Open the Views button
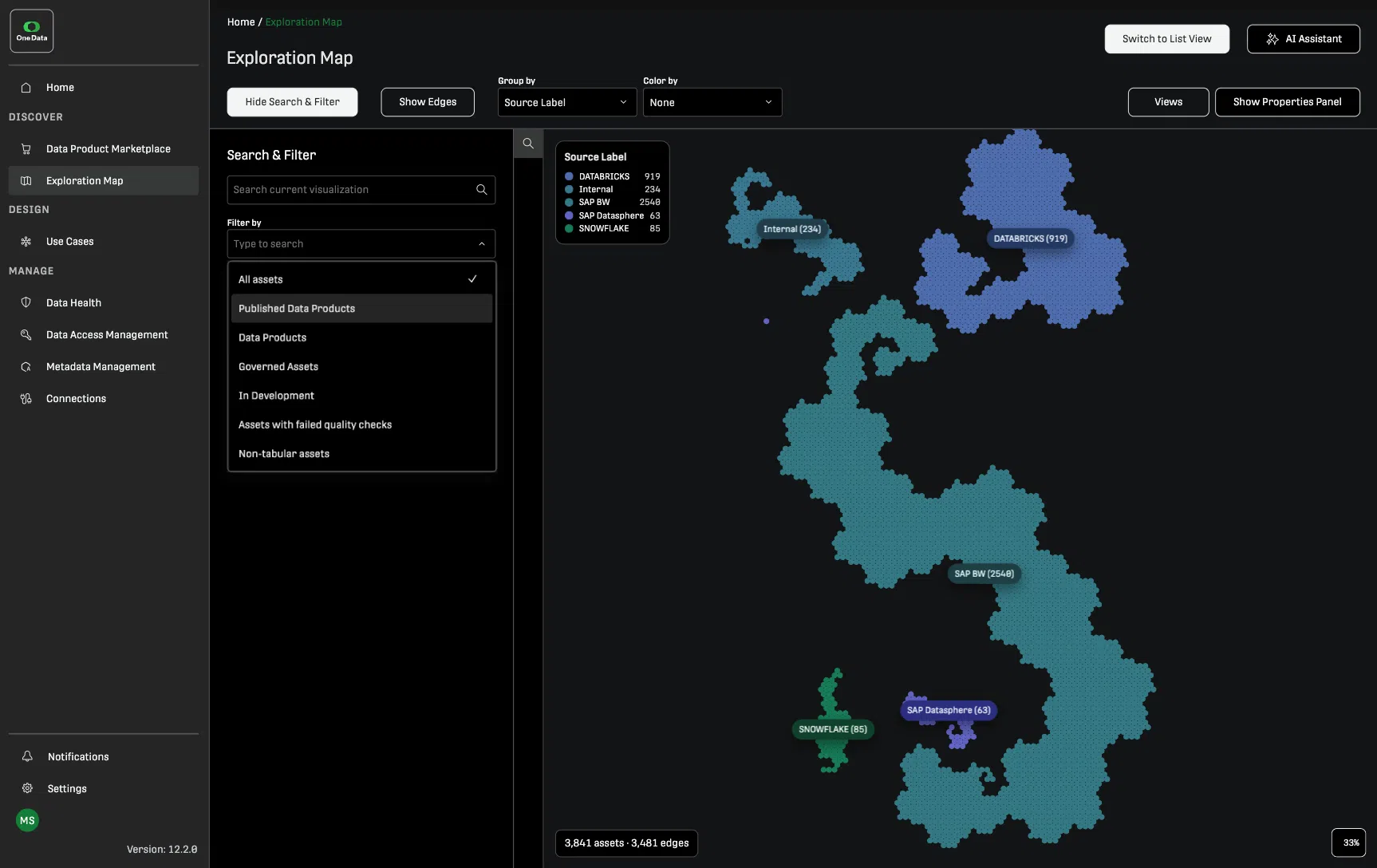This screenshot has height=868, width=1377. (1168, 102)
